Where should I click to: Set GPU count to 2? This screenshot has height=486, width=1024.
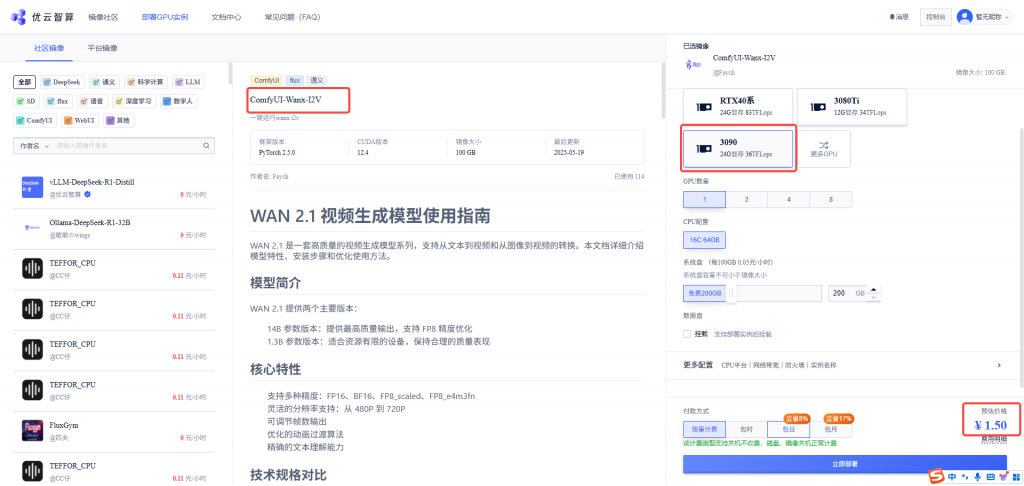pyautogui.click(x=746, y=200)
